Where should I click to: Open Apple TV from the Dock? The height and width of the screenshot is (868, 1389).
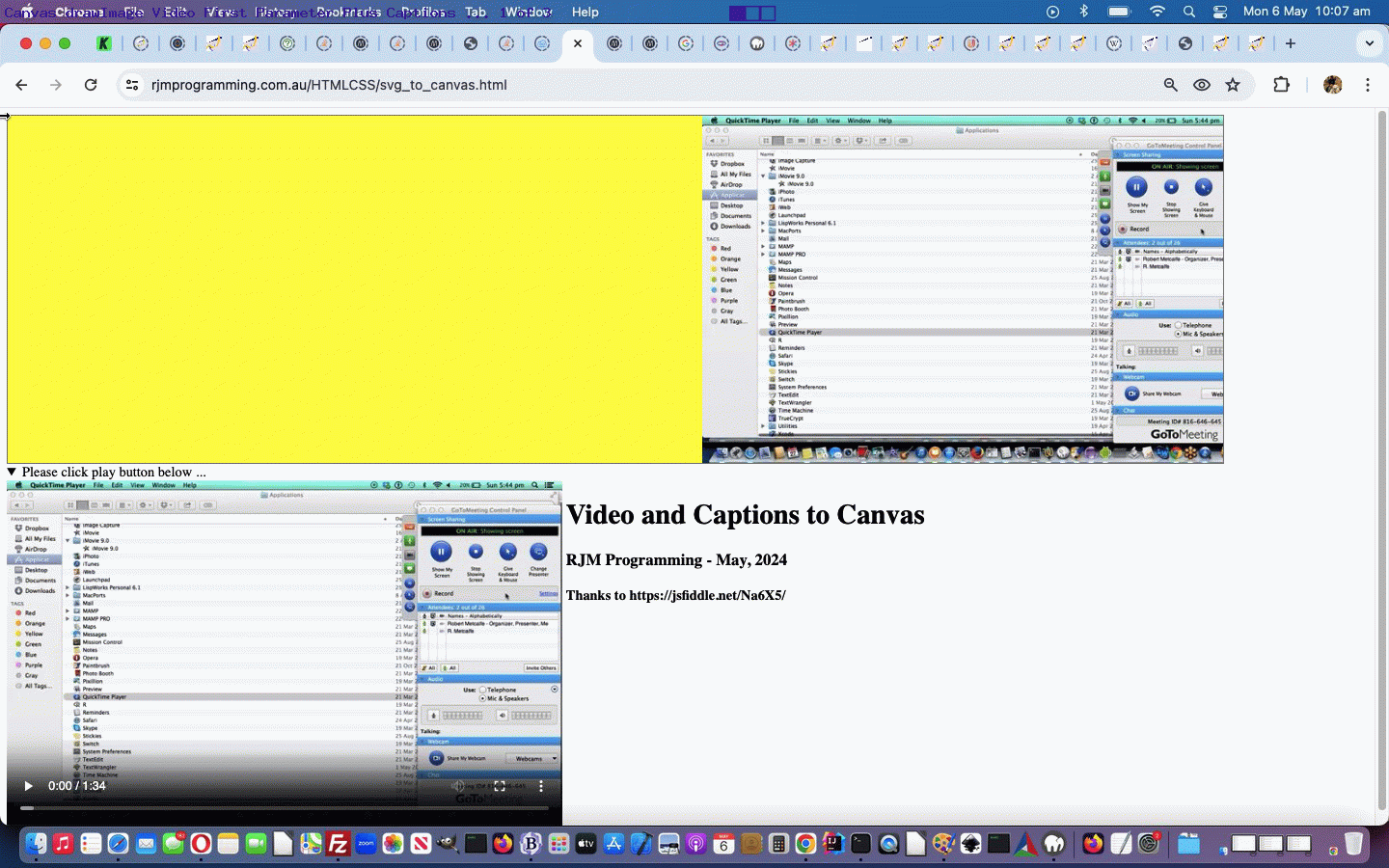coord(586,844)
